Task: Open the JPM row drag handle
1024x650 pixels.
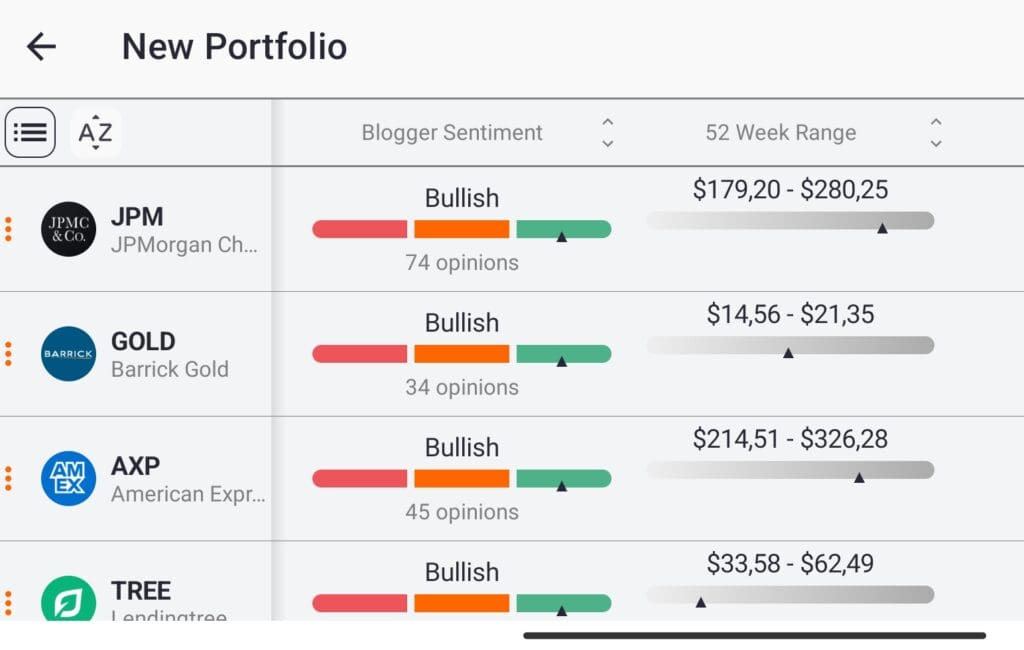Action: pos(9,228)
